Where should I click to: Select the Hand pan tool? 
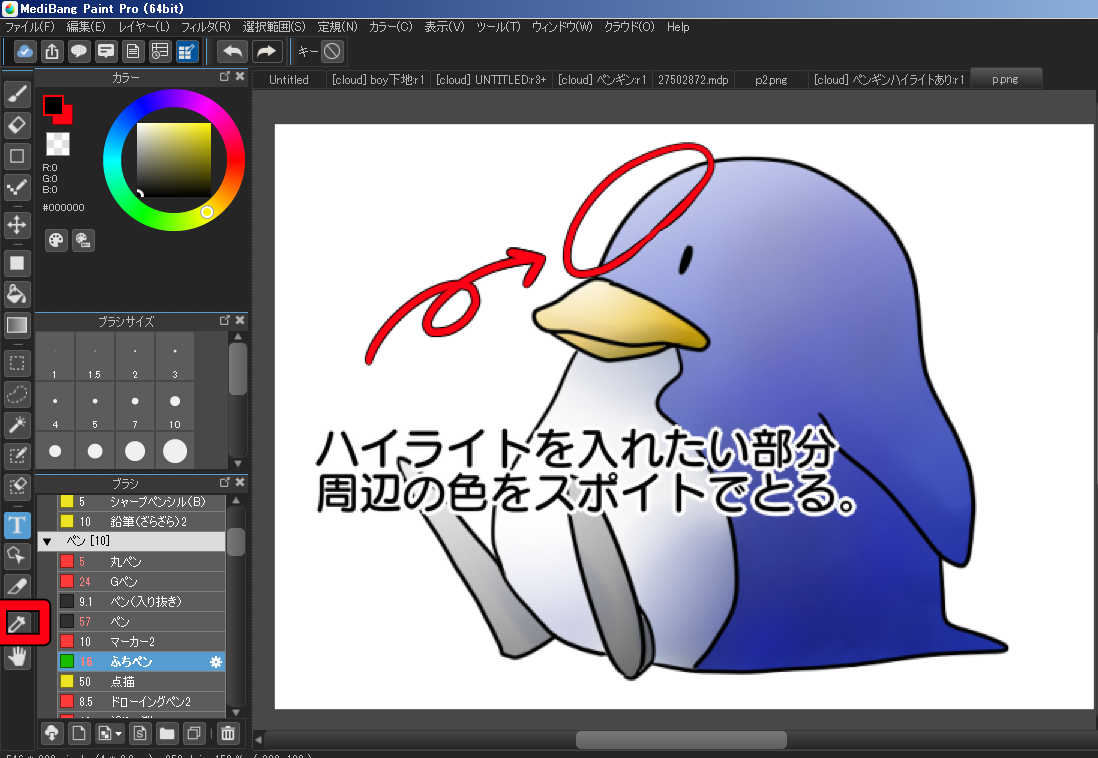coord(17,657)
